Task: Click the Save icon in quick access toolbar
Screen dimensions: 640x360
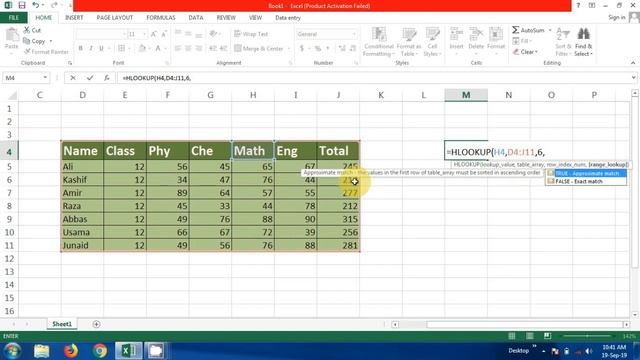Action: pyautogui.click(x=22, y=5)
